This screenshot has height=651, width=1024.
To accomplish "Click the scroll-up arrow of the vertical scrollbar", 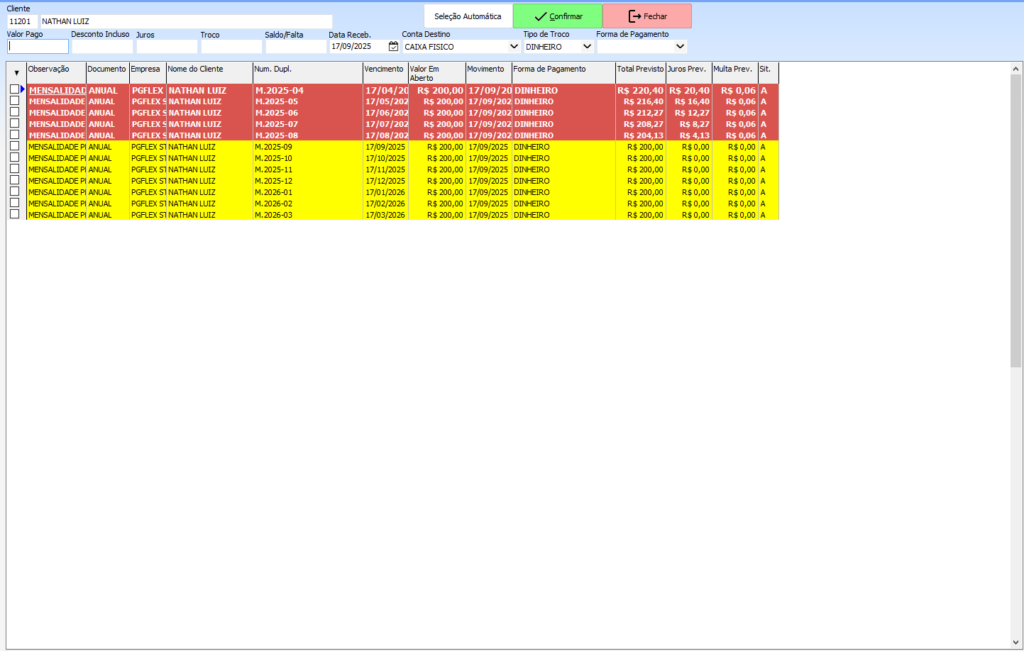I will [x=1016, y=69].
